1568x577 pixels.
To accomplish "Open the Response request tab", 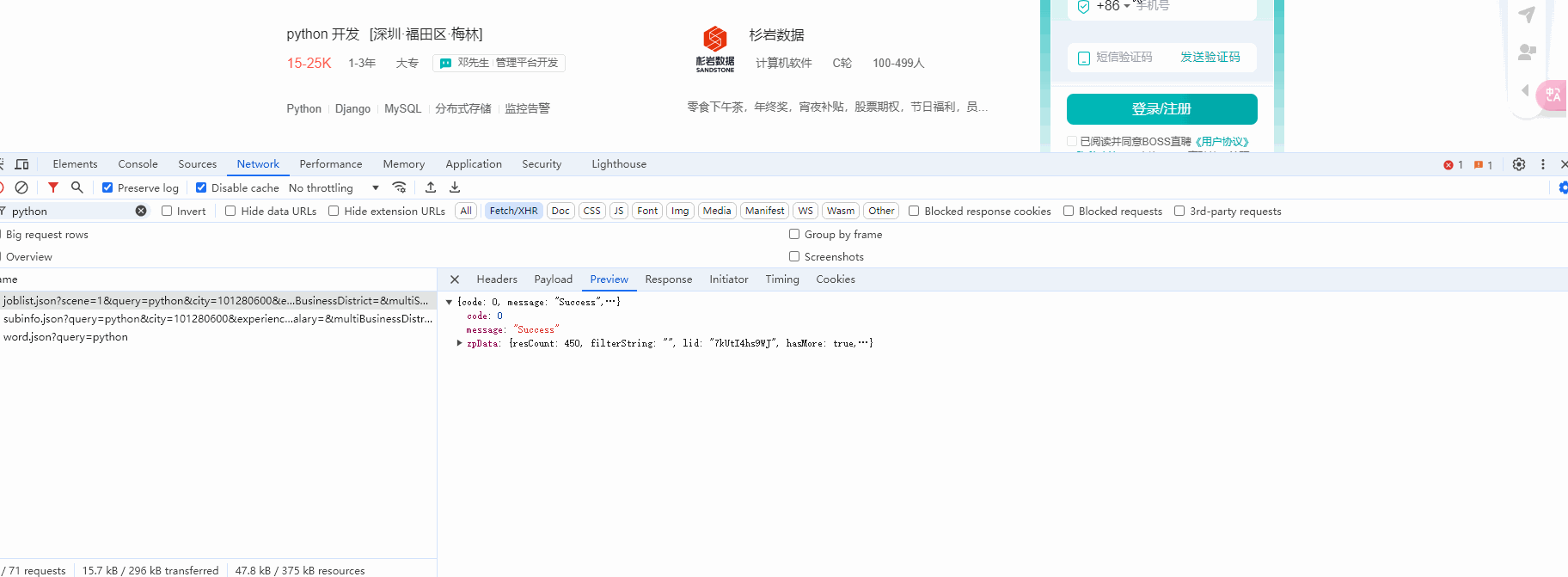I will coord(669,279).
